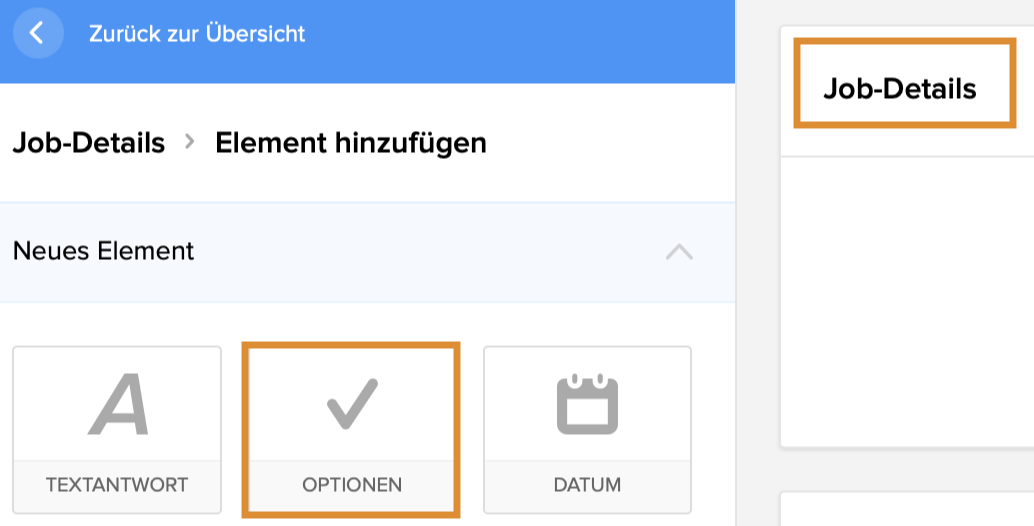Click the blue header bar
The width and height of the screenshot is (1034, 526).
click(x=500, y=40)
